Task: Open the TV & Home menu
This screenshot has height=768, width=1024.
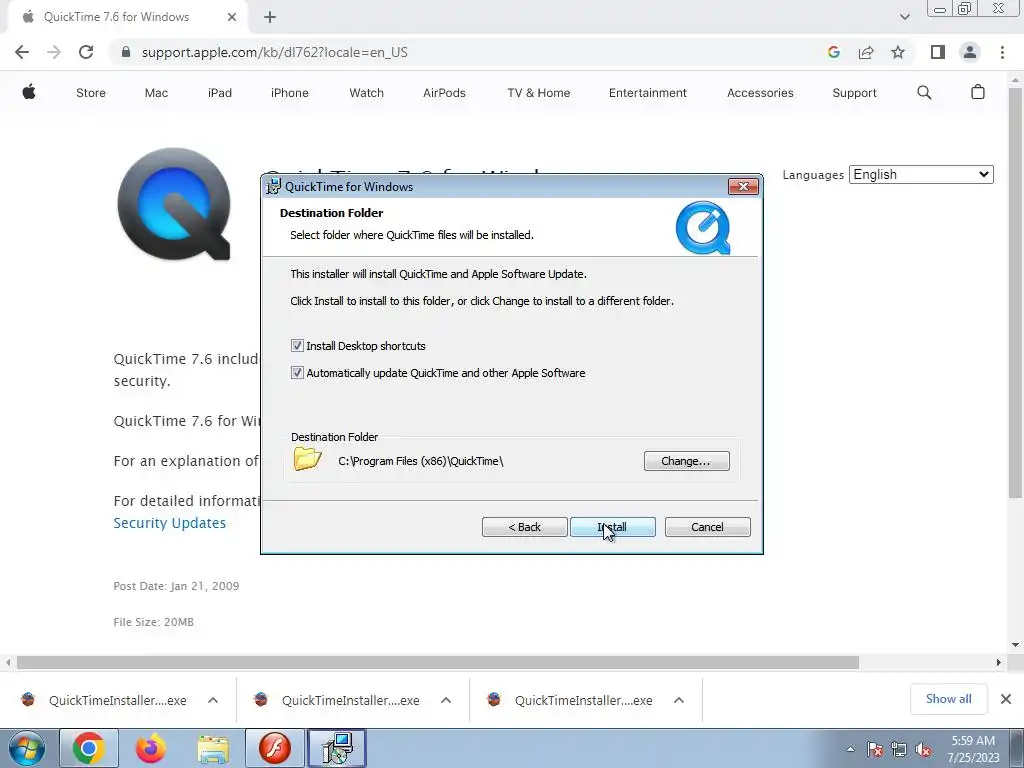Action: tap(538, 93)
